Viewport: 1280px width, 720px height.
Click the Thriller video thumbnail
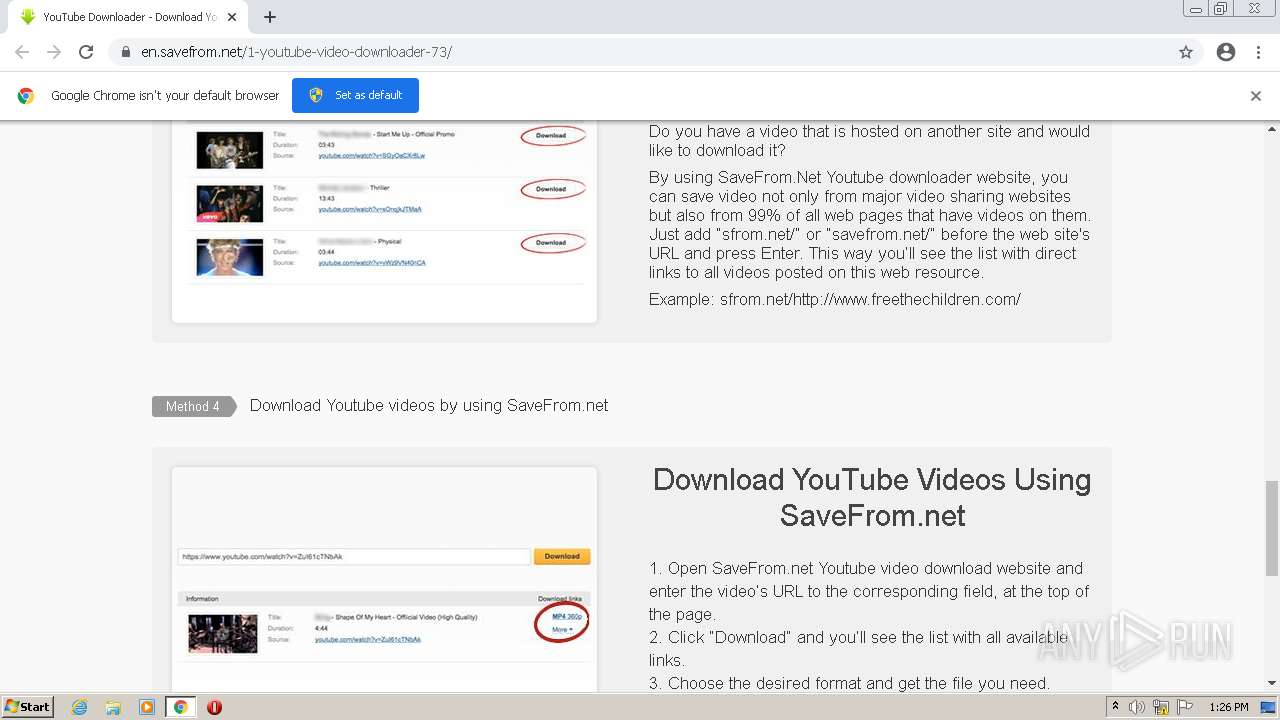230,203
